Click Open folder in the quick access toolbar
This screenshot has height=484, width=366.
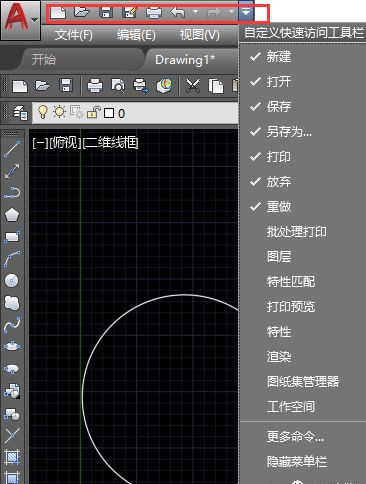tap(82, 12)
